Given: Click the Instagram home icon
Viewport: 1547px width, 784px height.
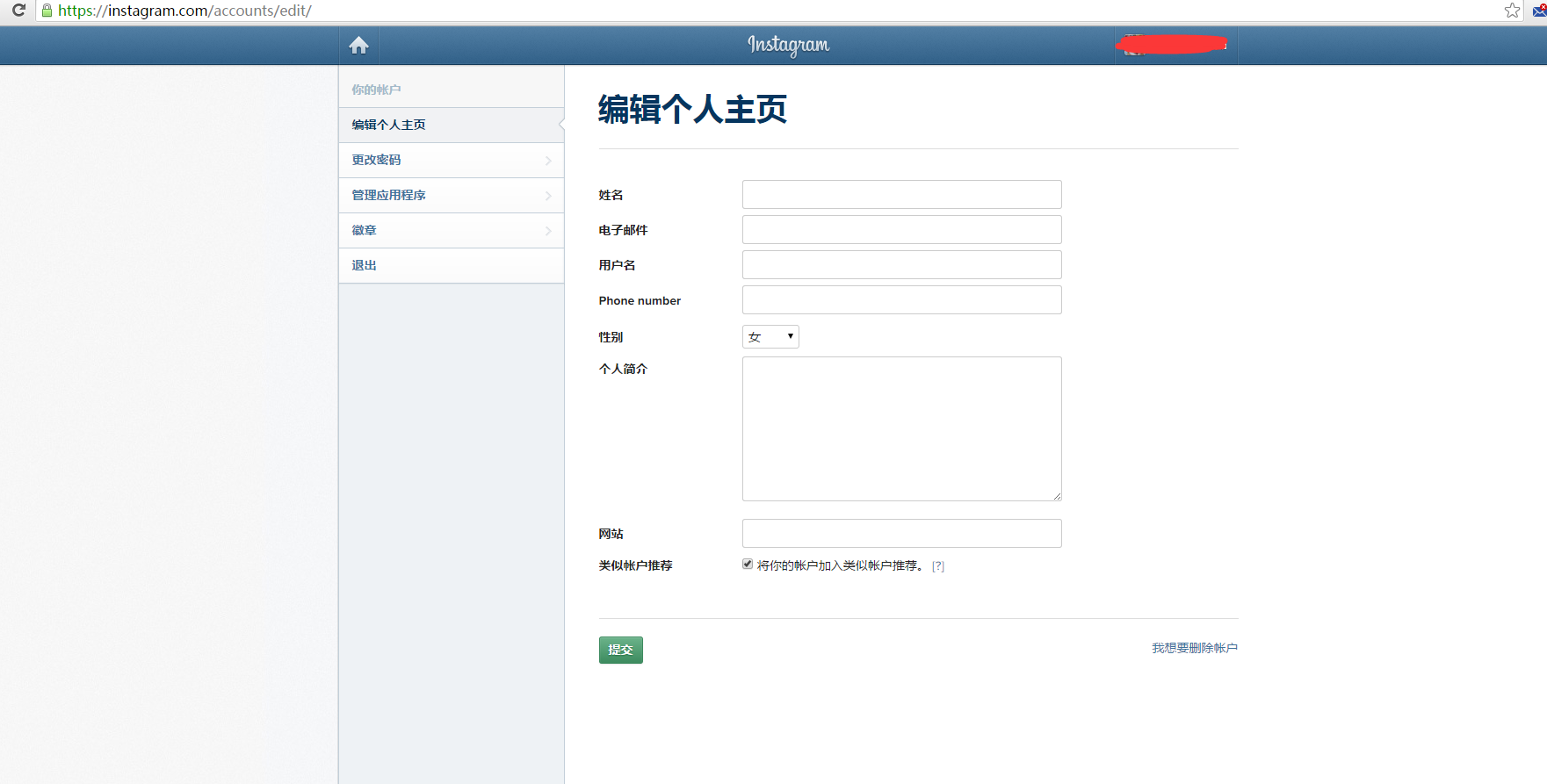Looking at the screenshot, I should click(358, 46).
